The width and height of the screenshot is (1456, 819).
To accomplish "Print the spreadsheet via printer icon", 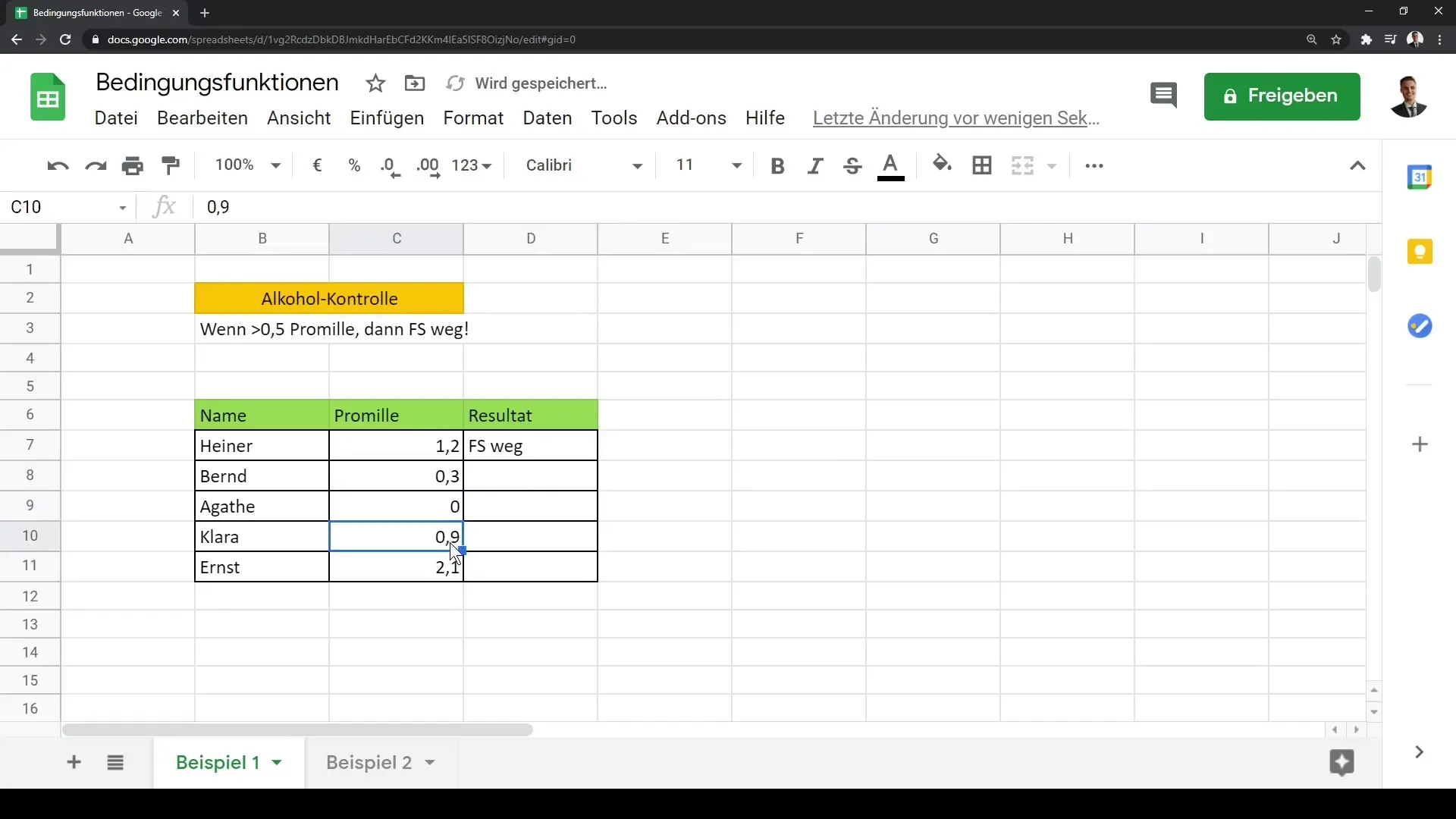I will click(133, 165).
